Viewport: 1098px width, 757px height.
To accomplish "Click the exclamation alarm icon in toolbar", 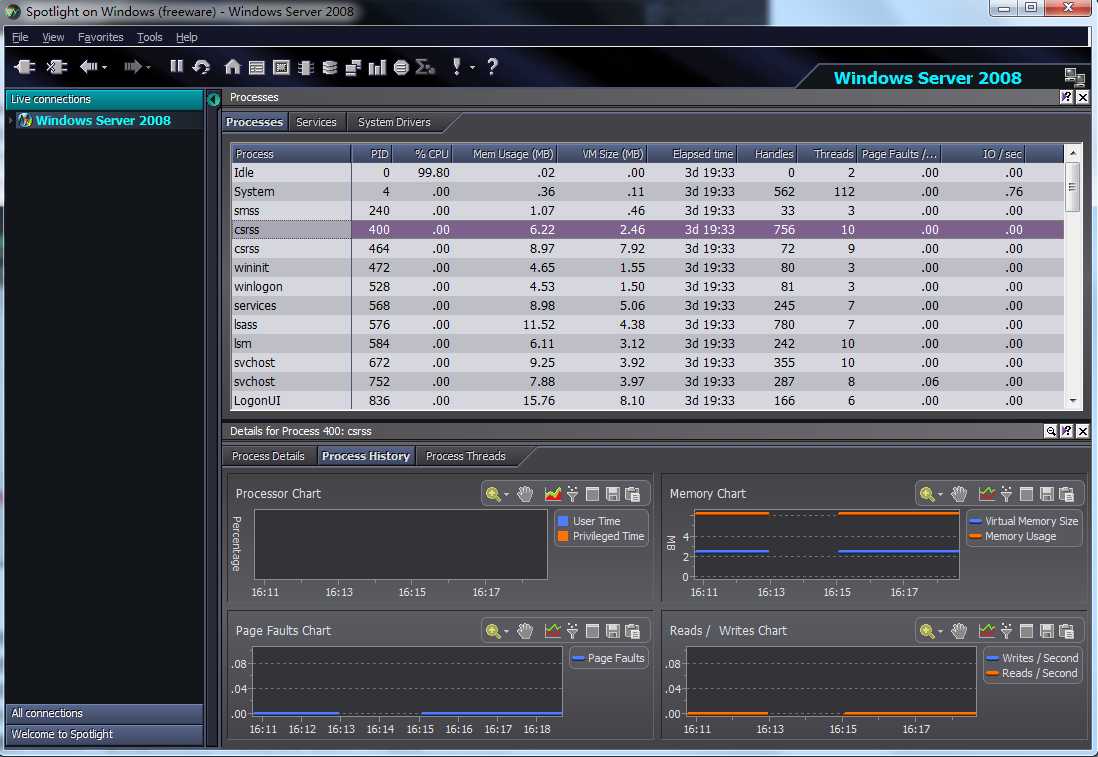I will click(457, 67).
